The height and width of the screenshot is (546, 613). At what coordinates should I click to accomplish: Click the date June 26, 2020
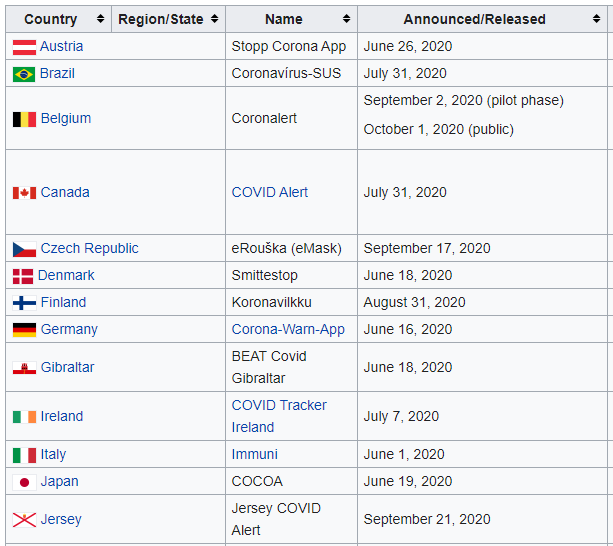click(x=408, y=46)
